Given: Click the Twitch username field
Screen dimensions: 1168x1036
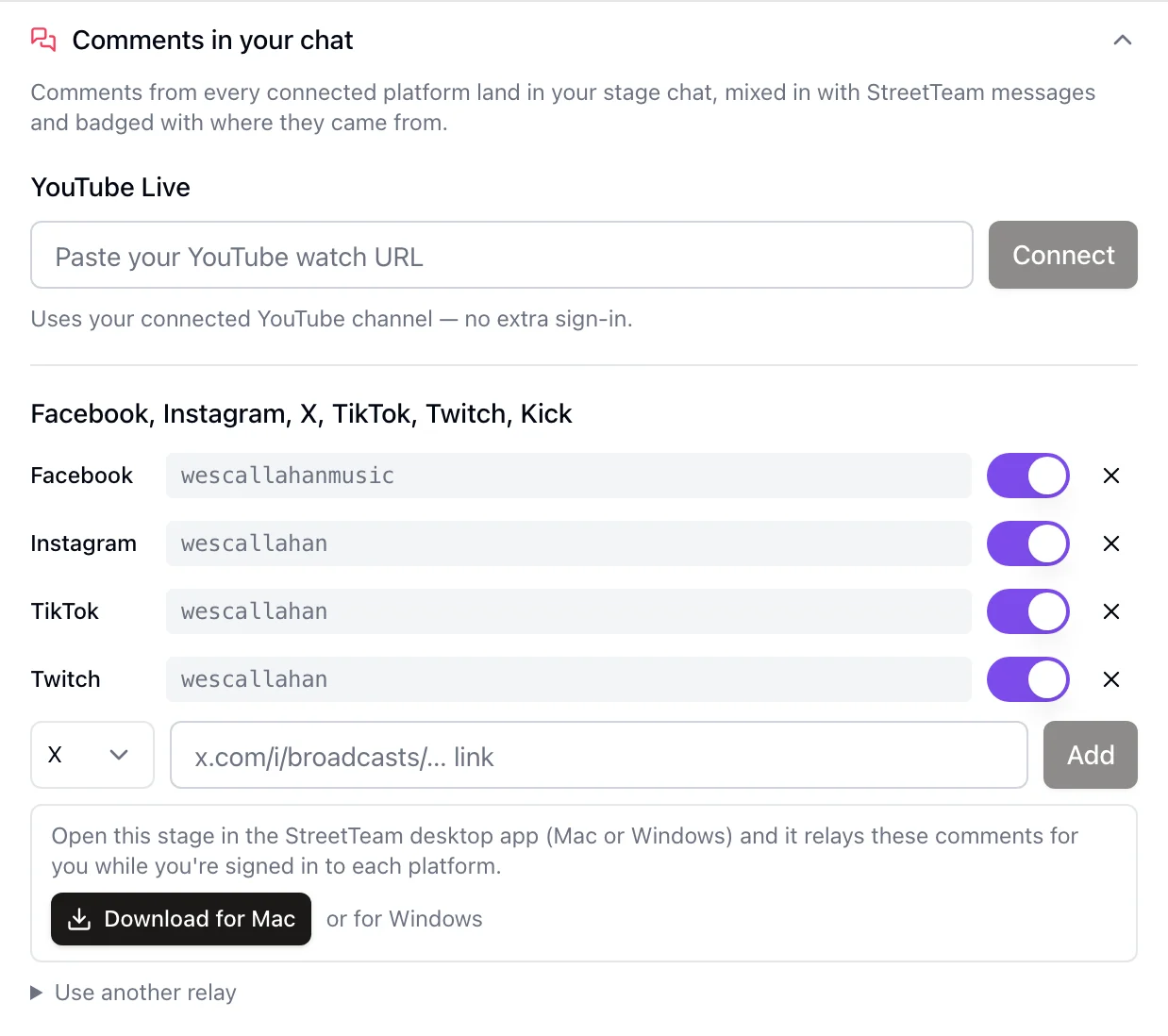Looking at the screenshot, I should point(569,679).
